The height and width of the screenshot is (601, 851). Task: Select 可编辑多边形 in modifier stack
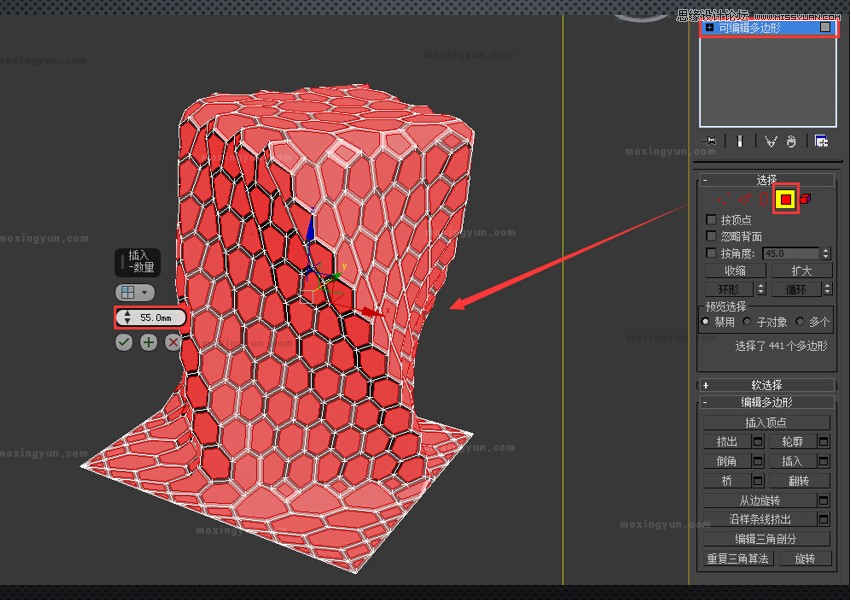(x=768, y=27)
